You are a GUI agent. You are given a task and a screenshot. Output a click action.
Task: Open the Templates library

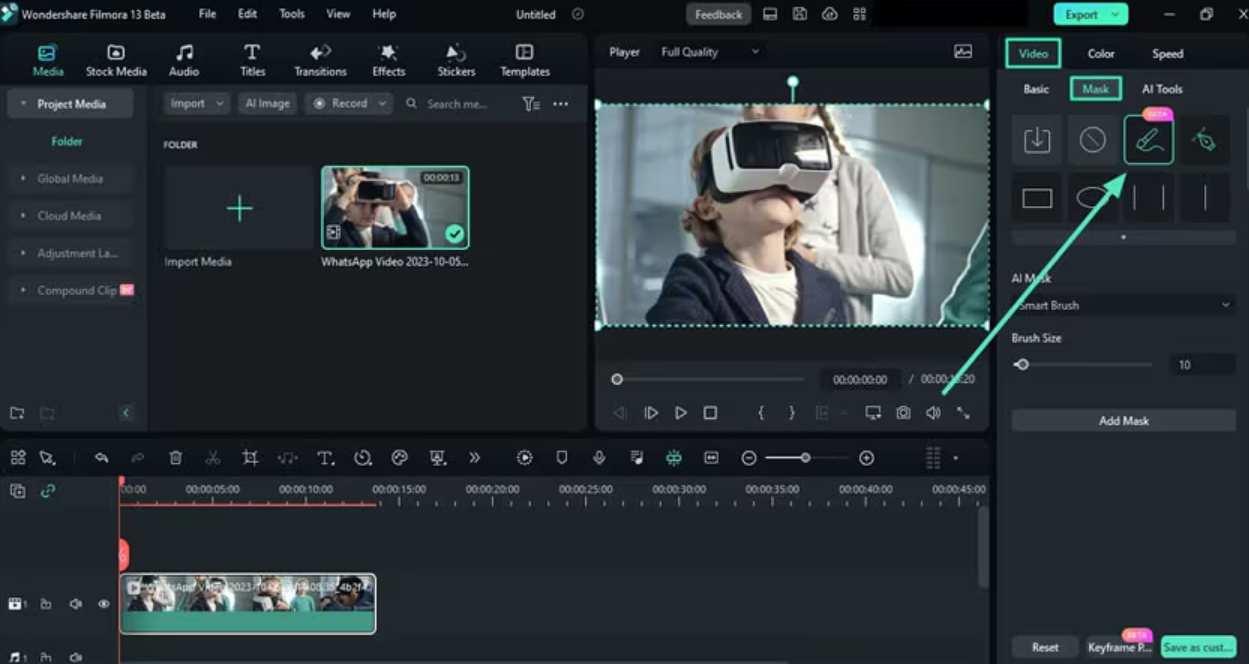pyautogui.click(x=525, y=60)
